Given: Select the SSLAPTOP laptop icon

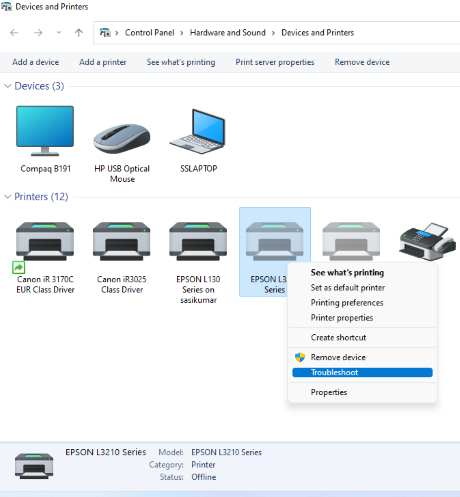Looking at the screenshot, I should pyautogui.click(x=198, y=131).
